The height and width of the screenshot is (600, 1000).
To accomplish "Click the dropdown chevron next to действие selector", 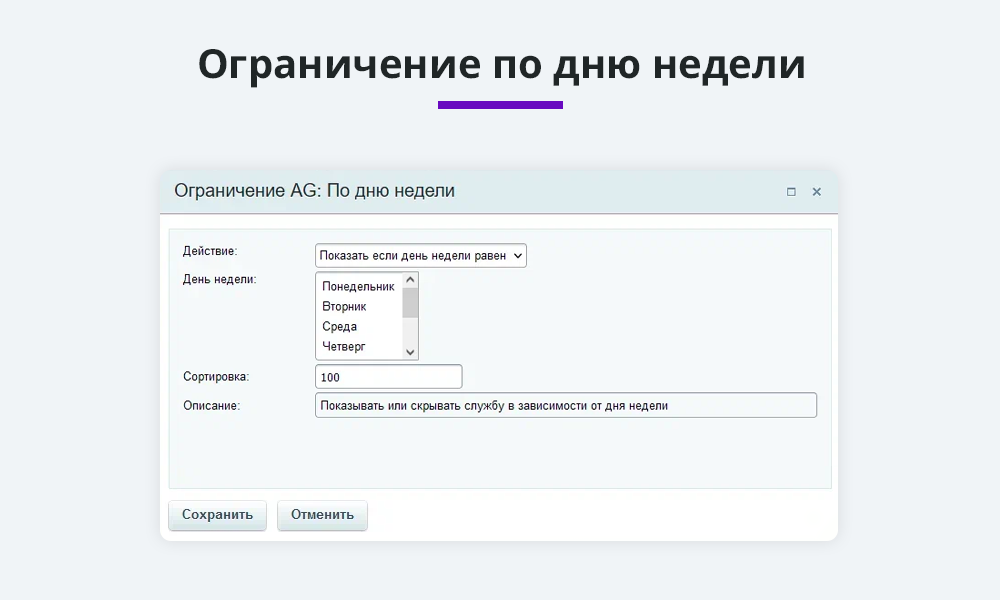I will [x=518, y=255].
